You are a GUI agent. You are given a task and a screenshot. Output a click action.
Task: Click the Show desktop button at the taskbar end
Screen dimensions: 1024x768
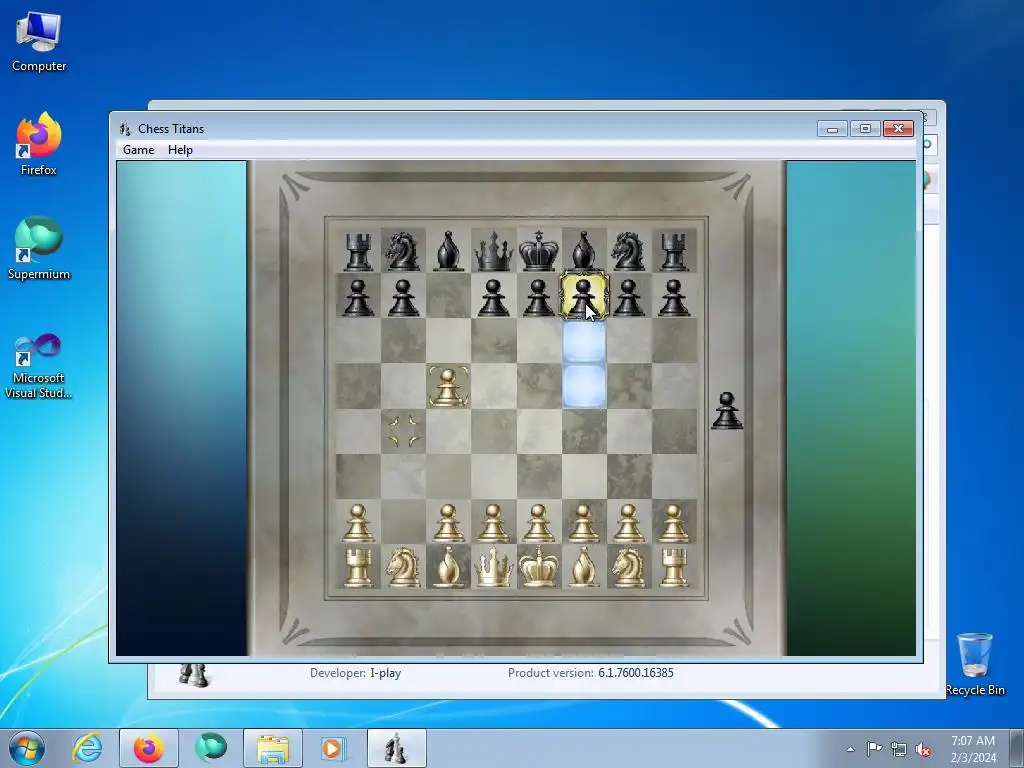tap(1017, 748)
